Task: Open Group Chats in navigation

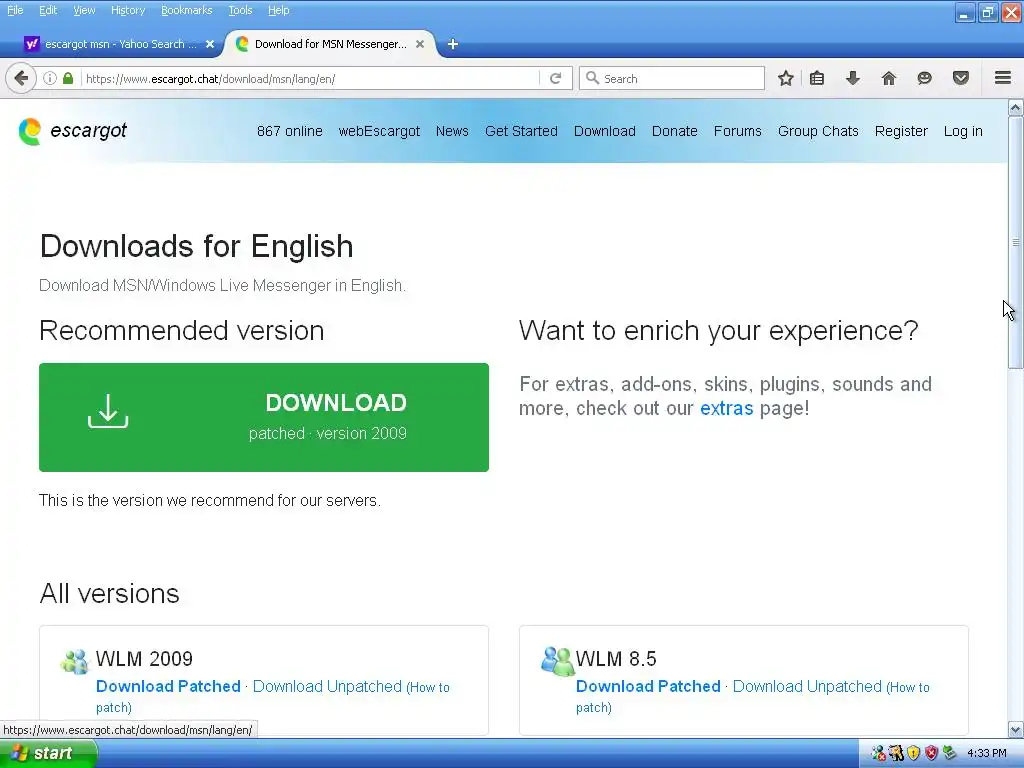Action: point(818,131)
